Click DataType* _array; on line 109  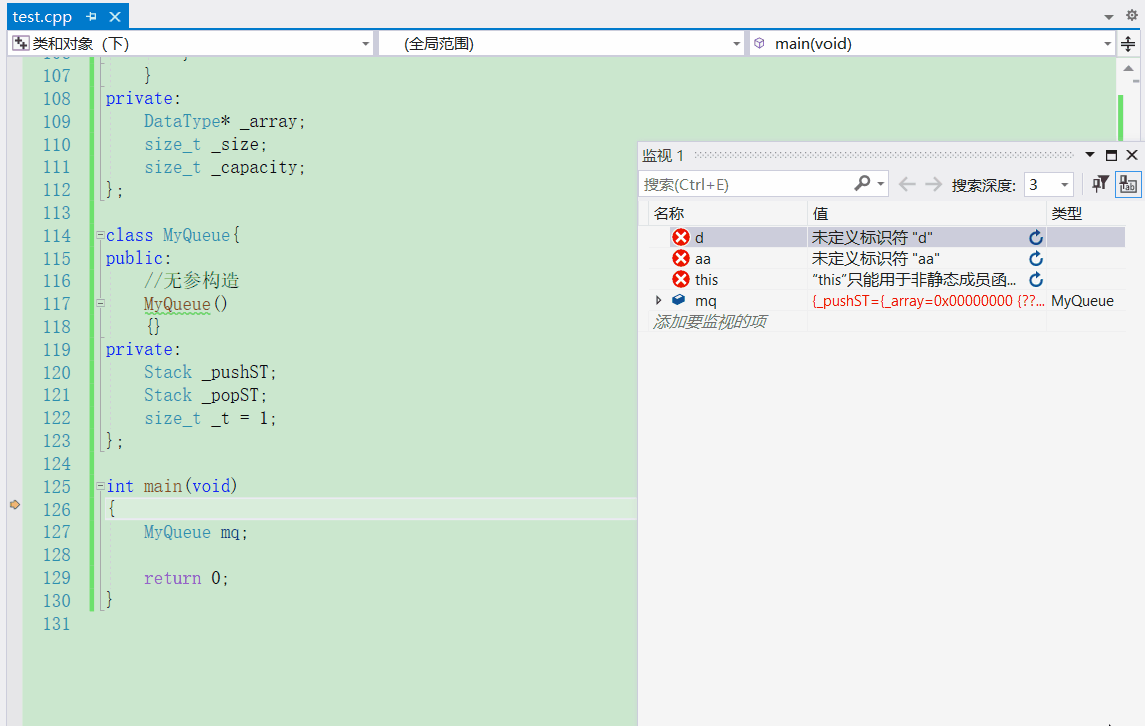[x=224, y=121]
